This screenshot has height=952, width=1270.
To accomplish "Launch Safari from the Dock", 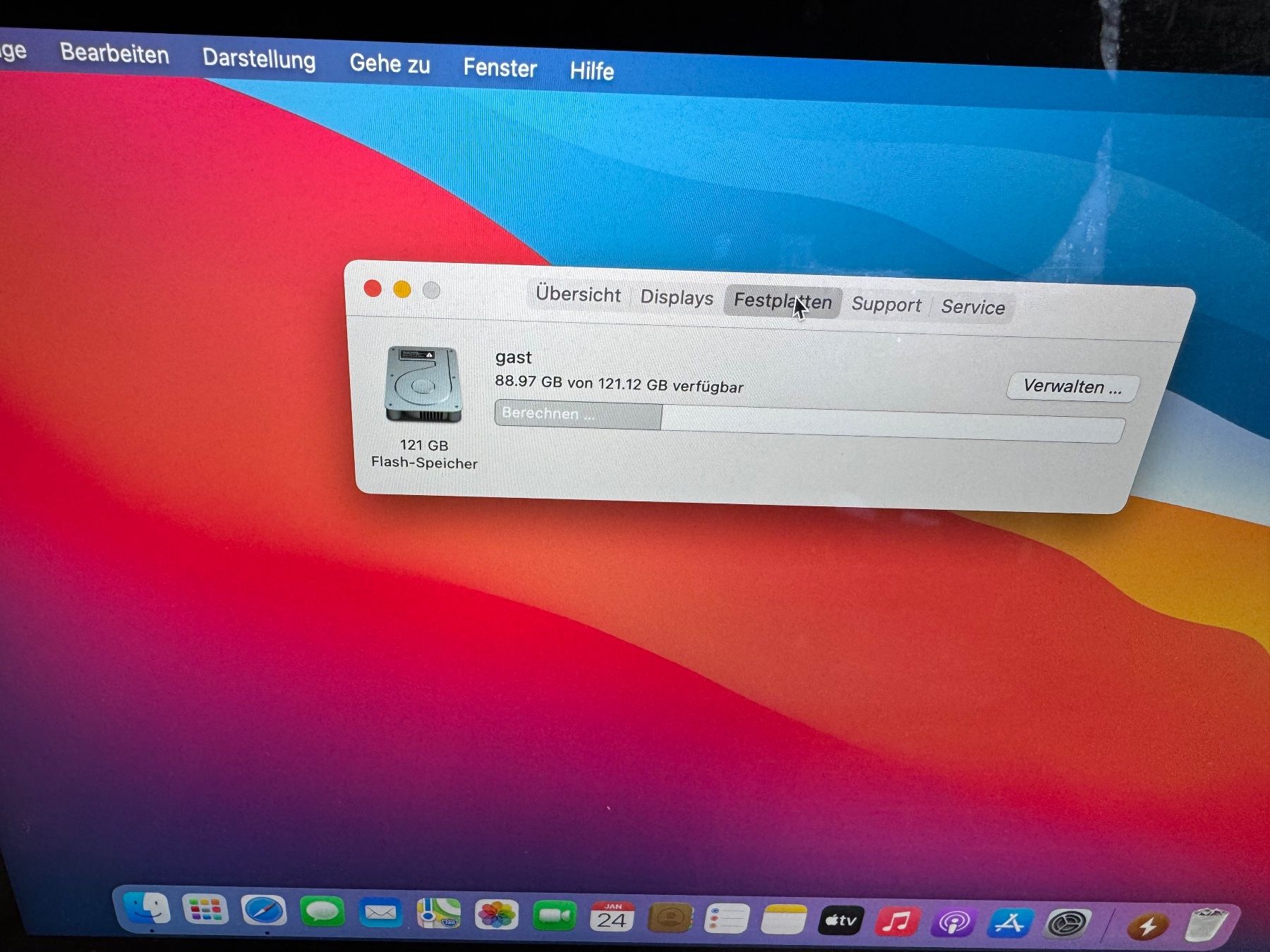I will [x=264, y=911].
